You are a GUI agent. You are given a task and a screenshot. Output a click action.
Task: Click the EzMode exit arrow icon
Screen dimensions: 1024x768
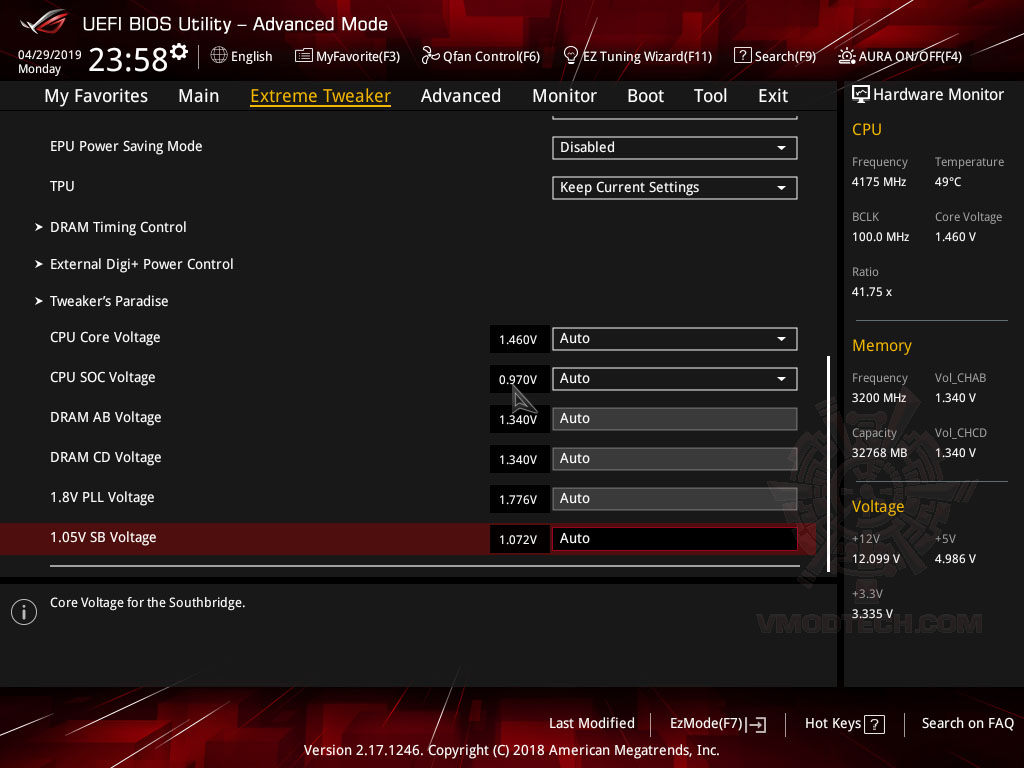coord(757,724)
